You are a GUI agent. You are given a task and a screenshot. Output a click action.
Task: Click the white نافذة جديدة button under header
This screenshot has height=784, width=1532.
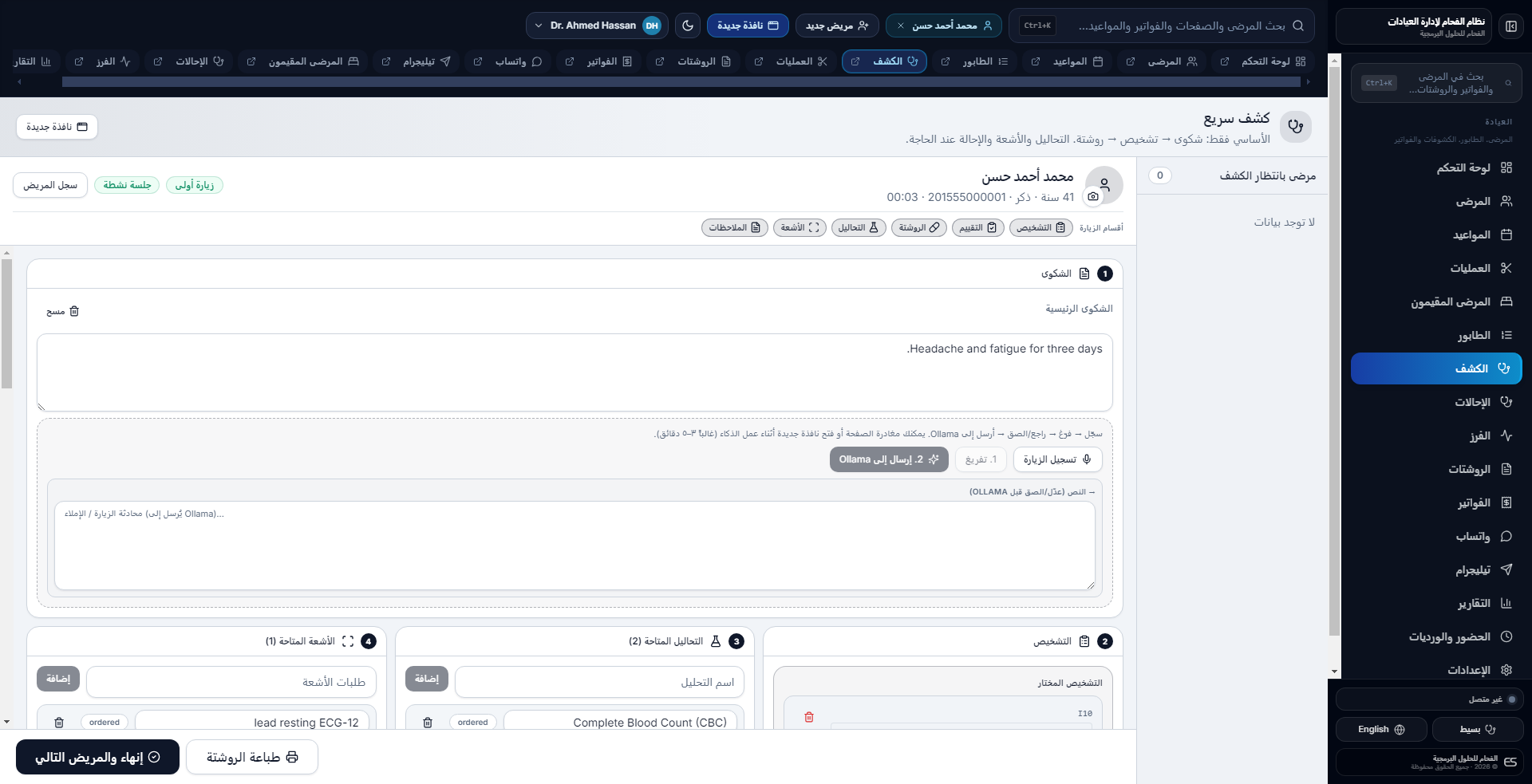click(57, 127)
